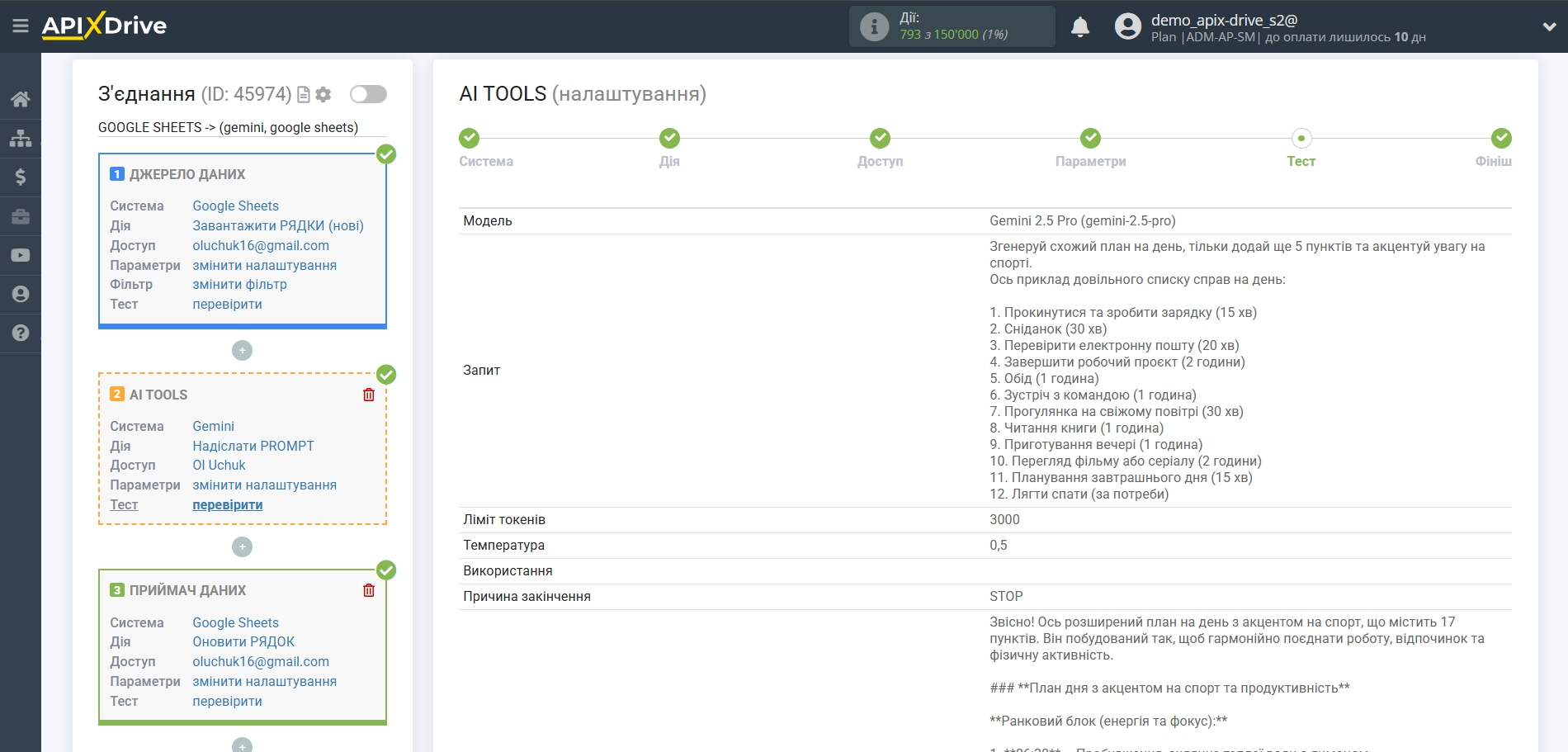Click Завантажити РЯДКИ (нові) link
The width and height of the screenshot is (1568, 752).
(278, 225)
